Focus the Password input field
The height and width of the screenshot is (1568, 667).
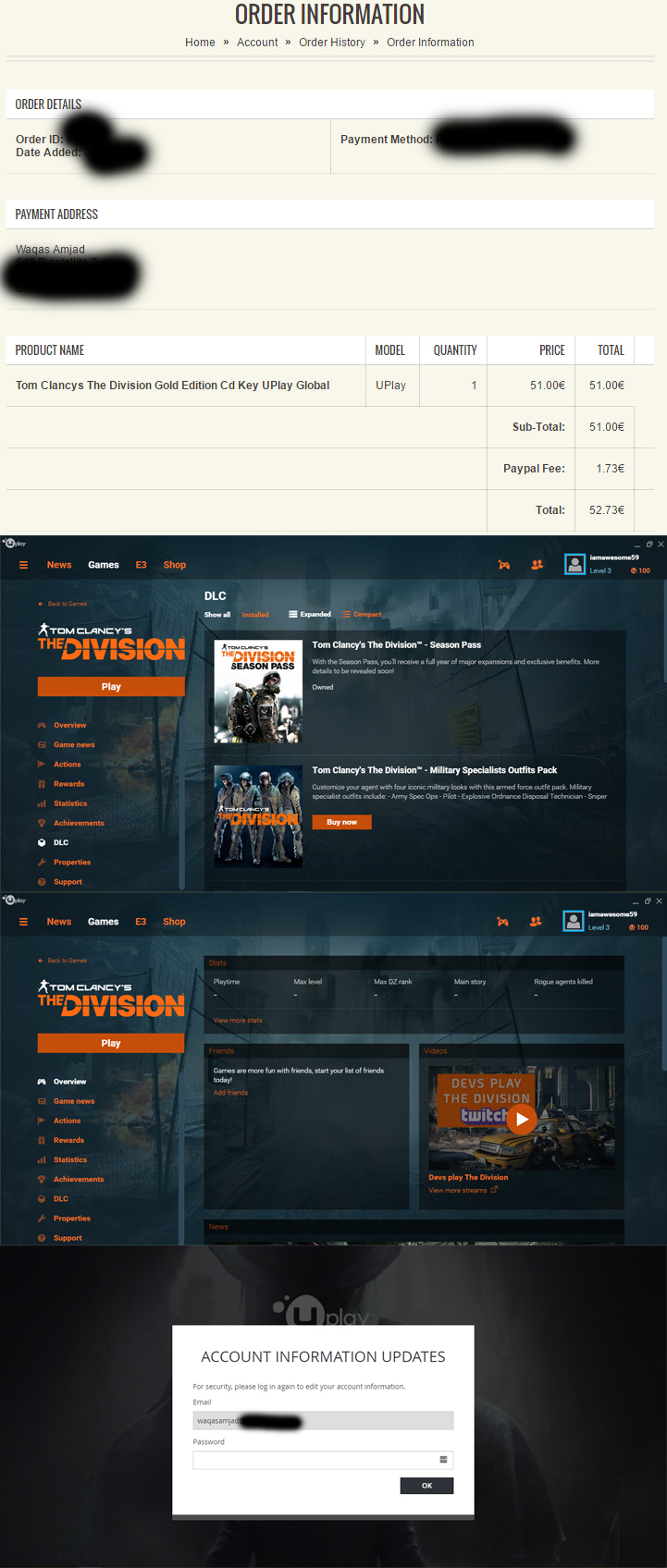pyautogui.click(x=323, y=1460)
